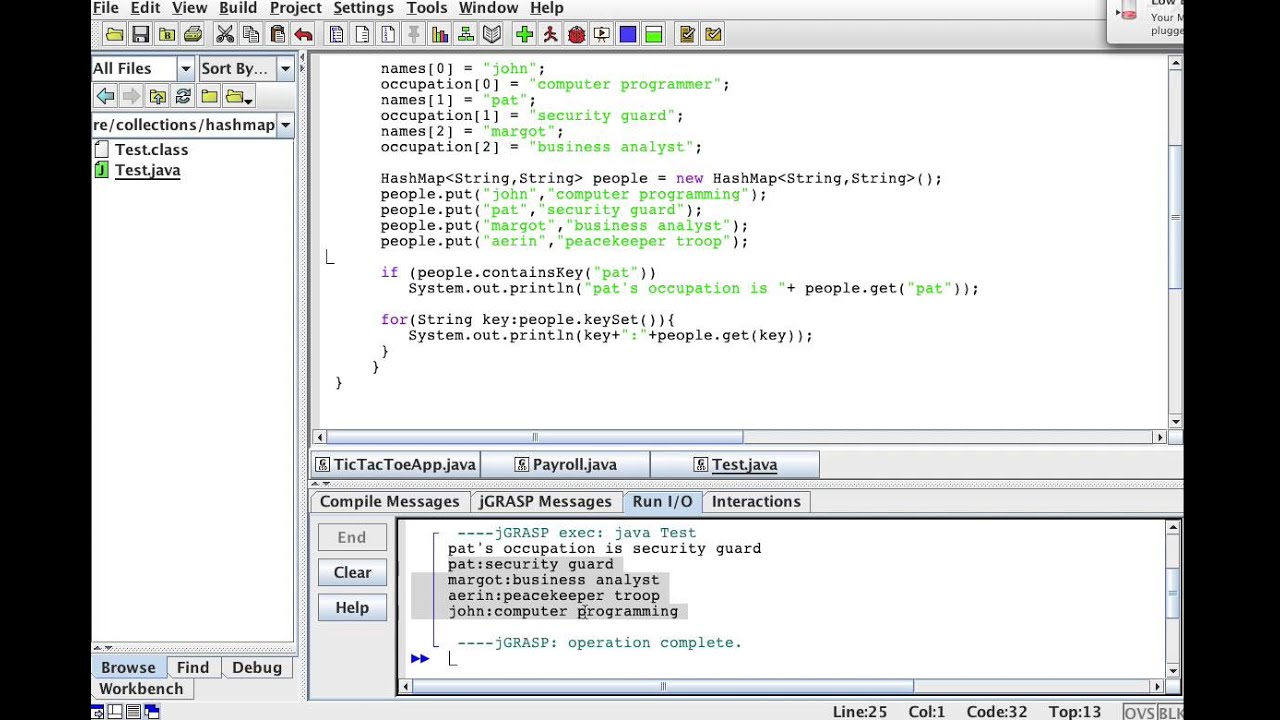Start debugging with the red ladybug icon

[x=576, y=34]
